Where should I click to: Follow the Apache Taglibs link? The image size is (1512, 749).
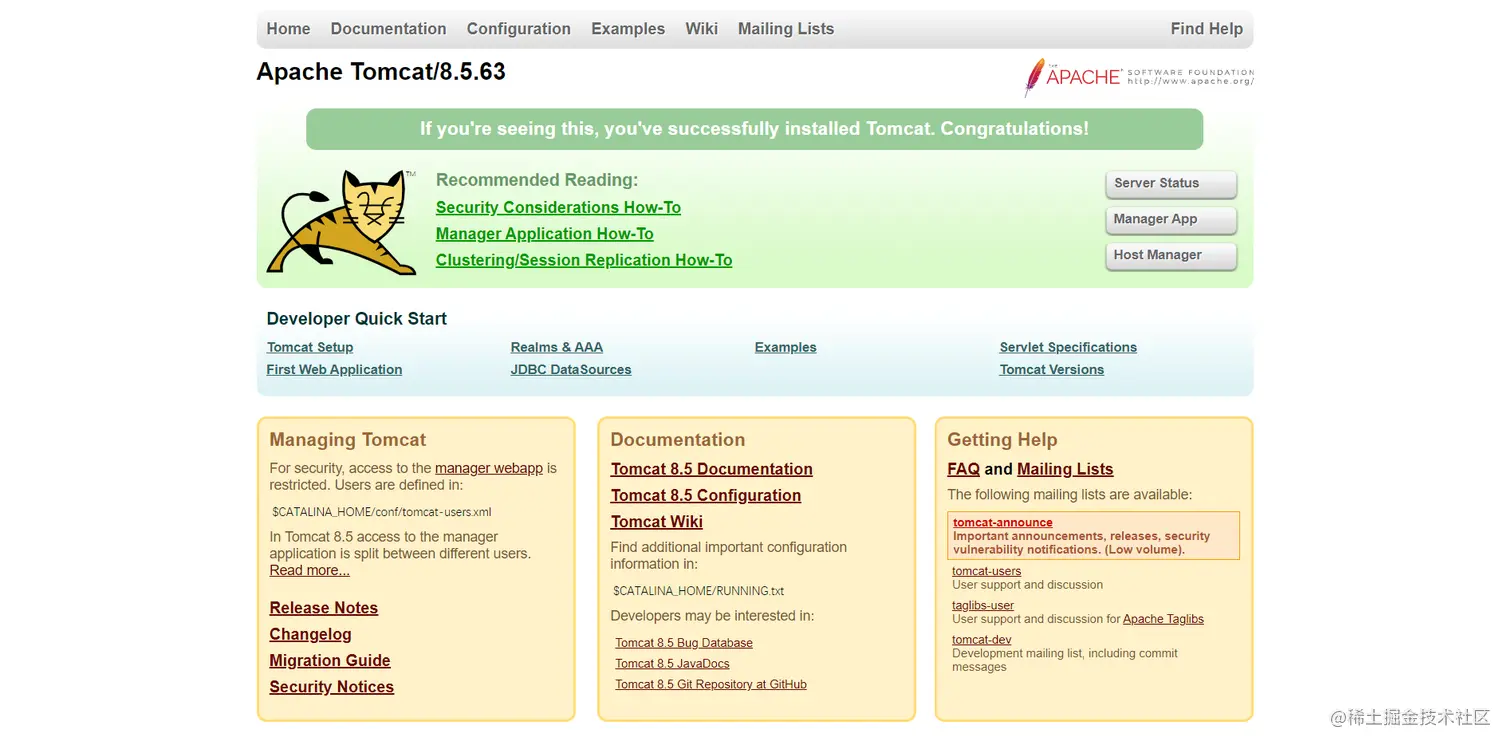[1163, 619]
